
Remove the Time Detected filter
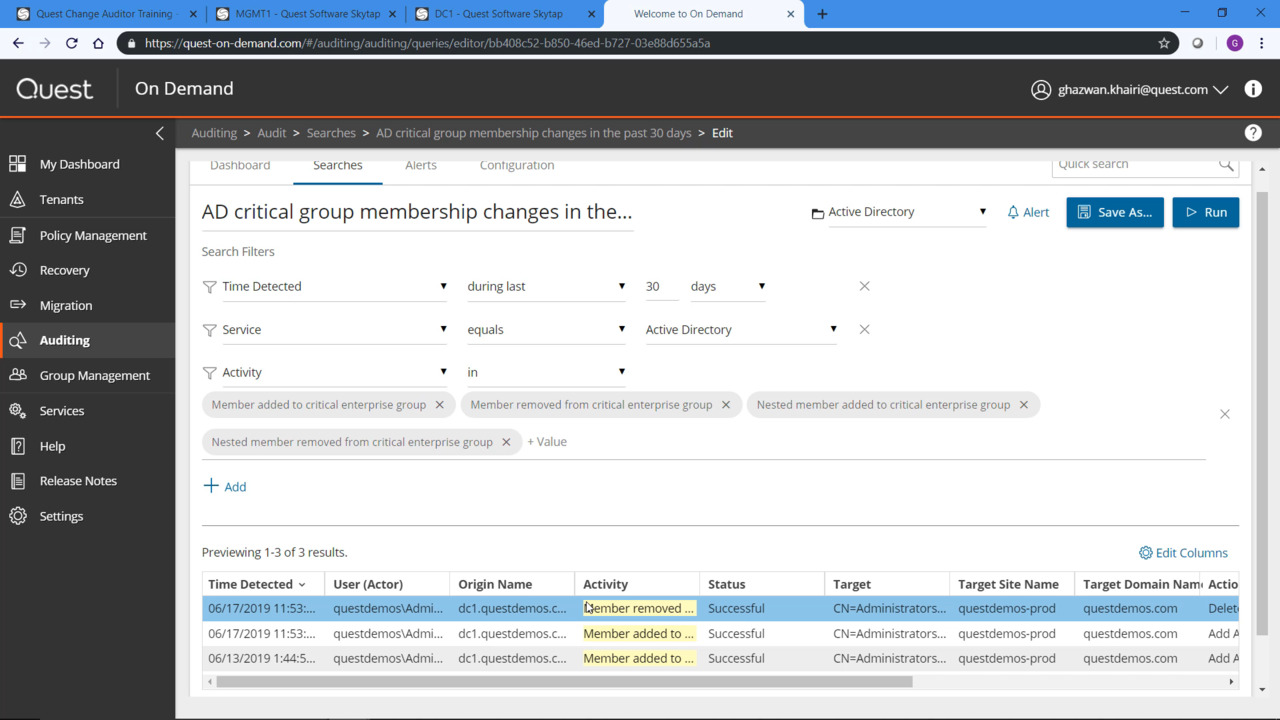[x=865, y=286]
